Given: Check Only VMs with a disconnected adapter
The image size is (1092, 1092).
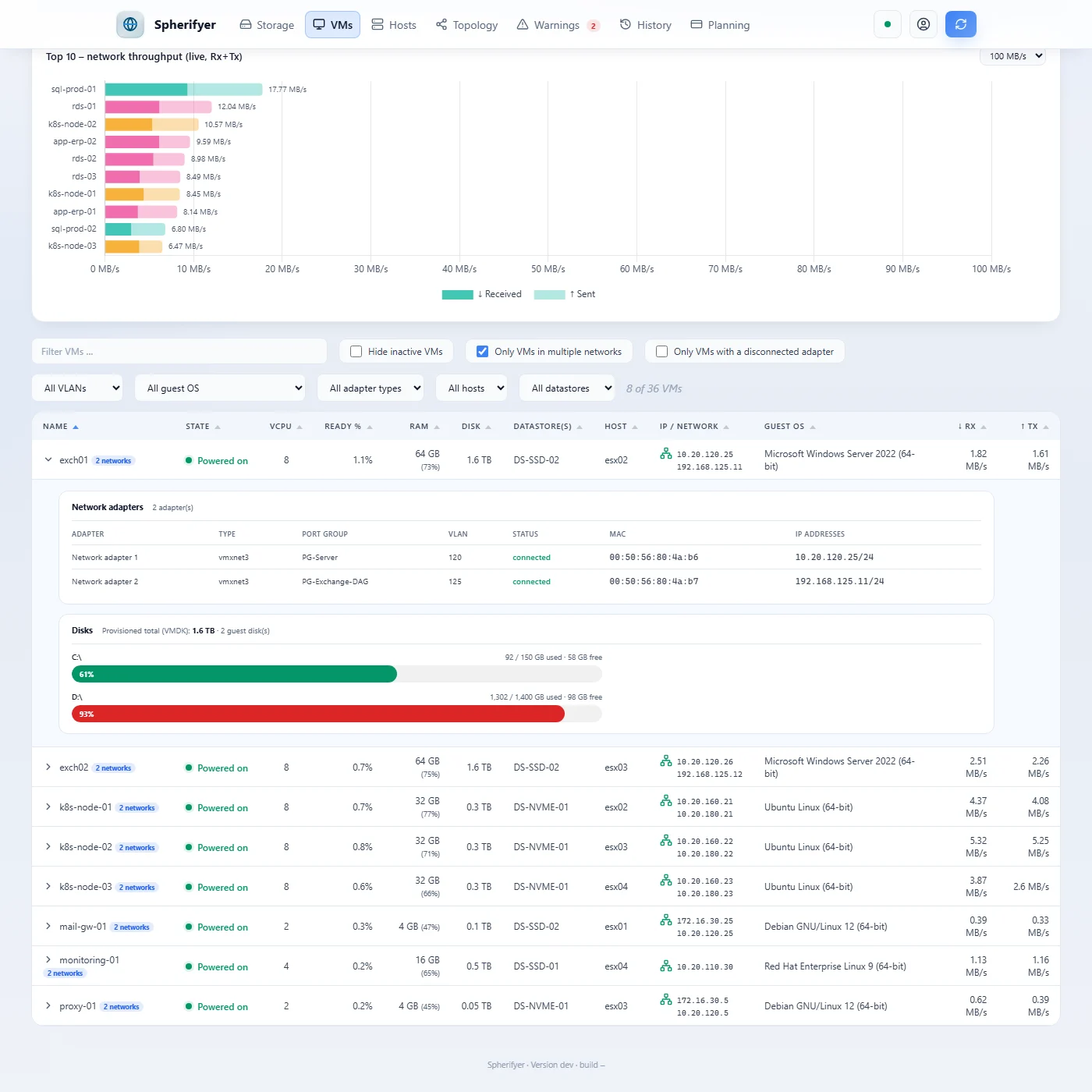Looking at the screenshot, I should [662, 352].
